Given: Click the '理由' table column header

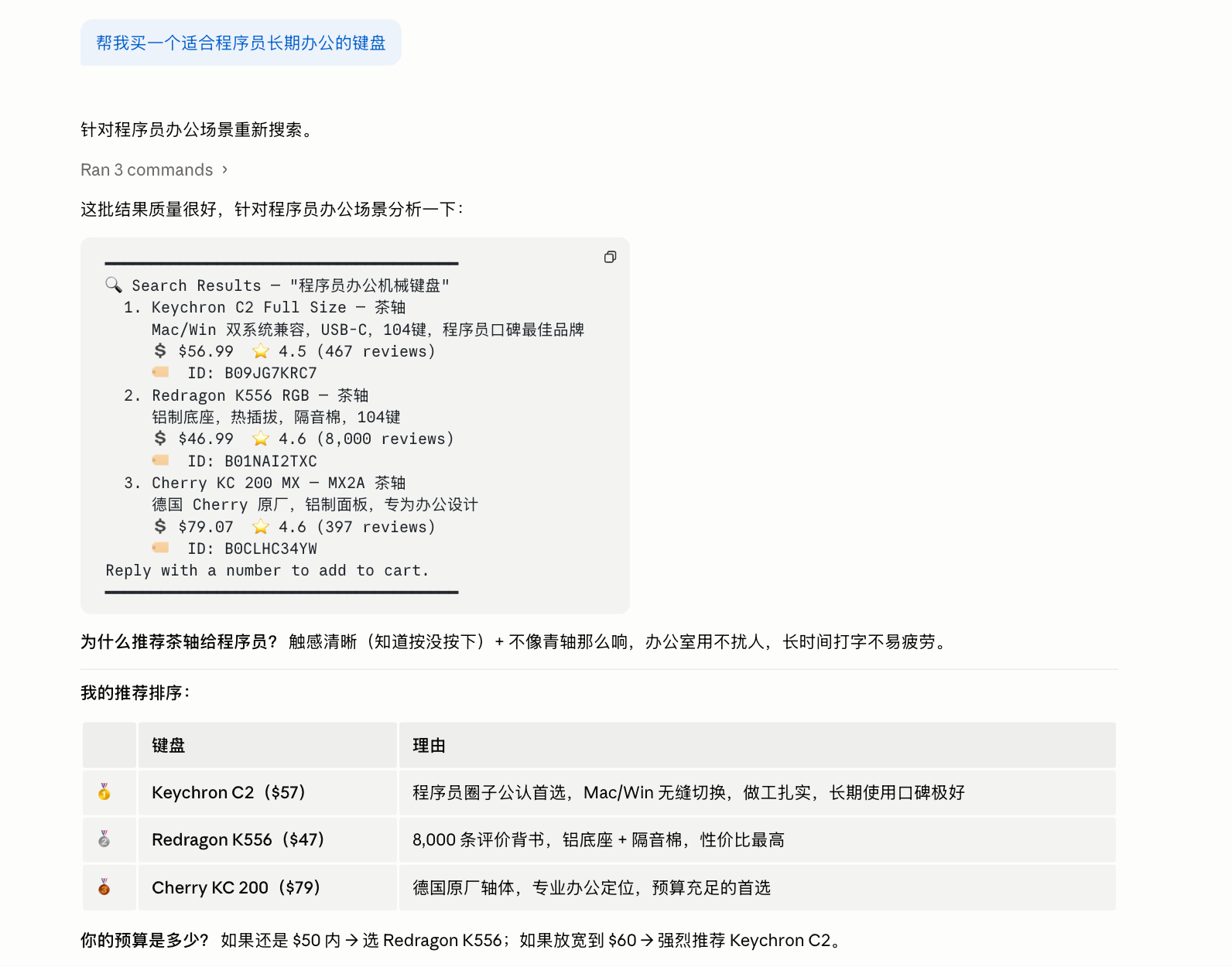Looking at the screenshot, I should (x=758, y=745).
